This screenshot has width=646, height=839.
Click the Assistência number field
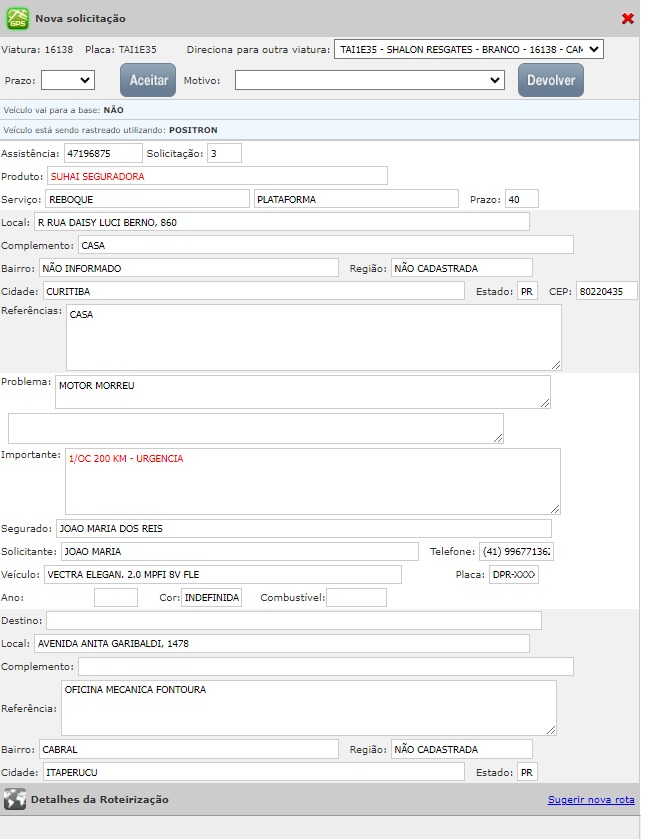tap(103, 154)
